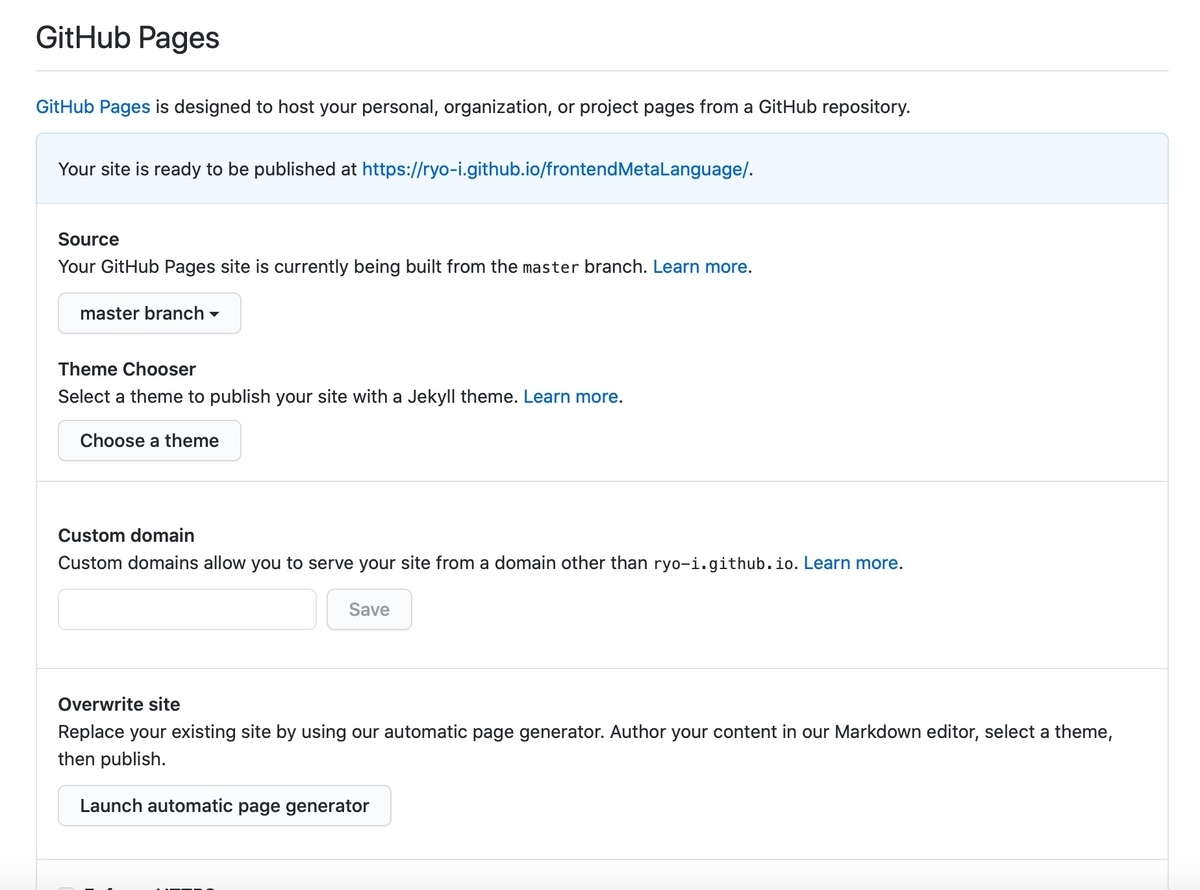
Task: Click the Source section label
Action: [x=88, y=239]
